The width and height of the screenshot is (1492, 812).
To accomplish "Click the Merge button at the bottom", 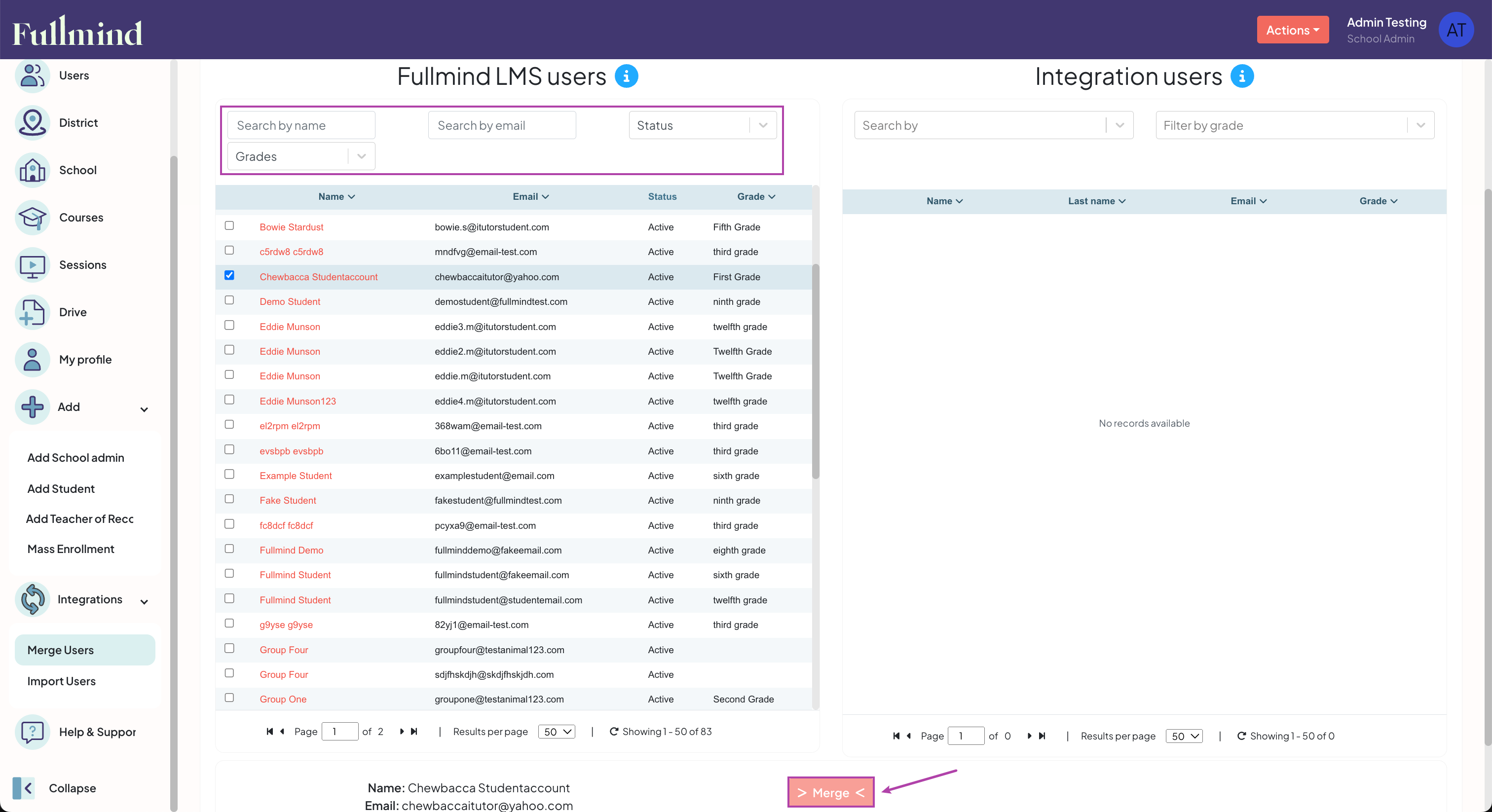I will pos(830,792).
